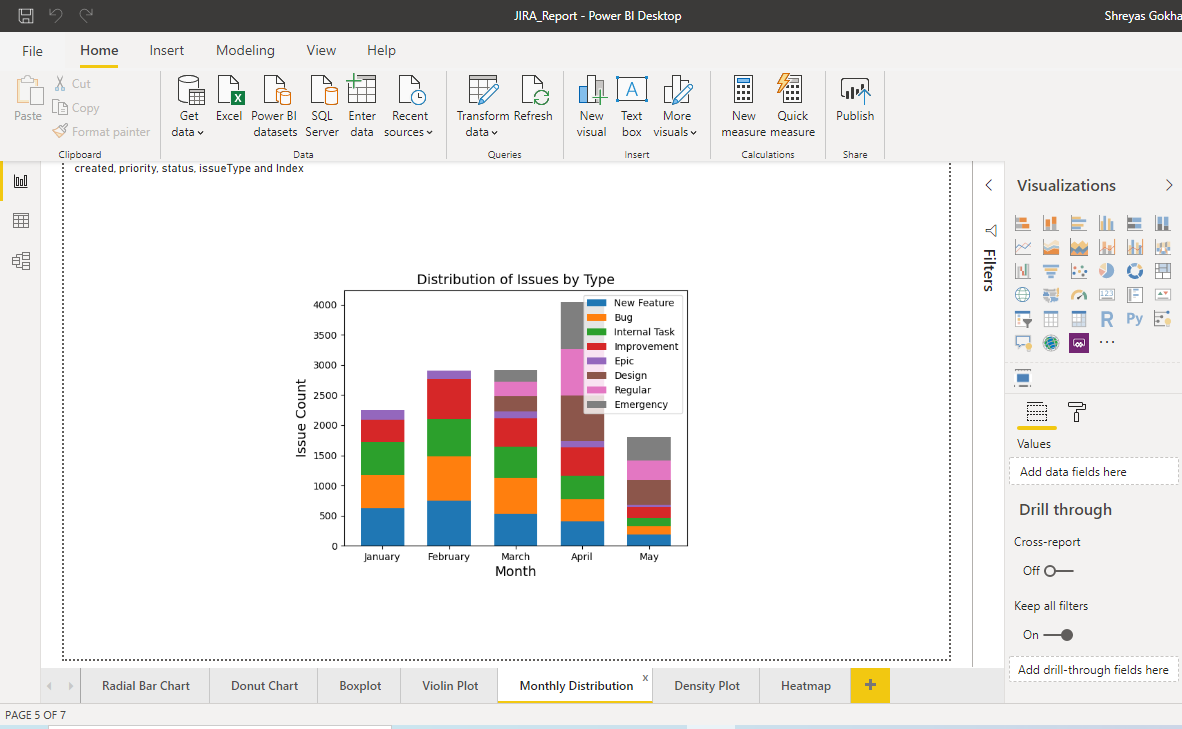1182x729 pixels.
Task: Switch to Data view in left sidebar
Action: point(21,220)
